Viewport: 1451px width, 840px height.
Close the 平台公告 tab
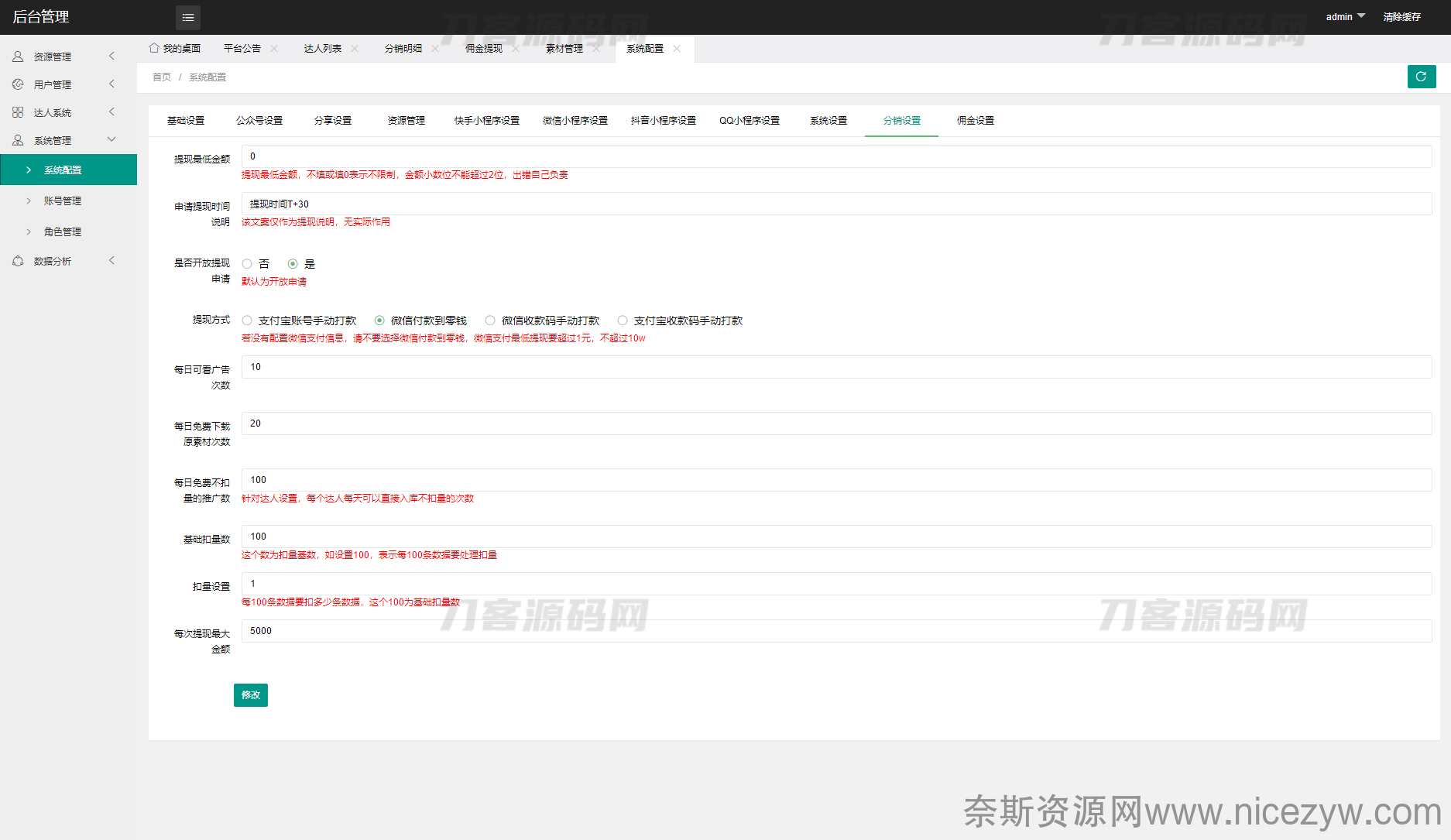(x=274, y=48)
